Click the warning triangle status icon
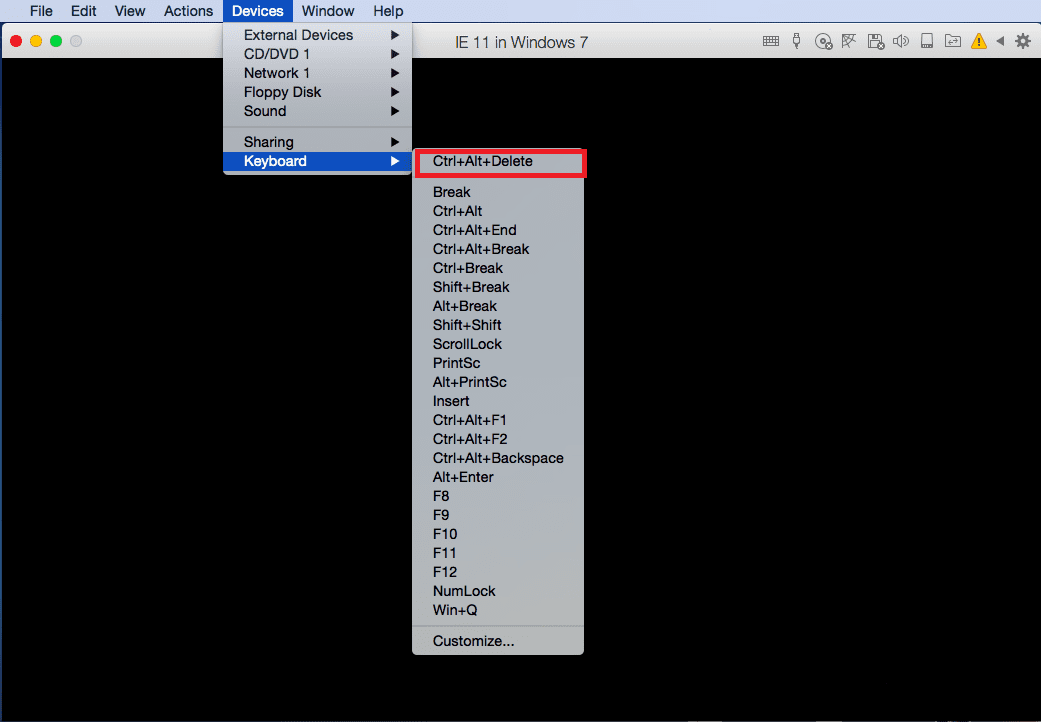This screenshot has width=1041, height=722. 979,41
